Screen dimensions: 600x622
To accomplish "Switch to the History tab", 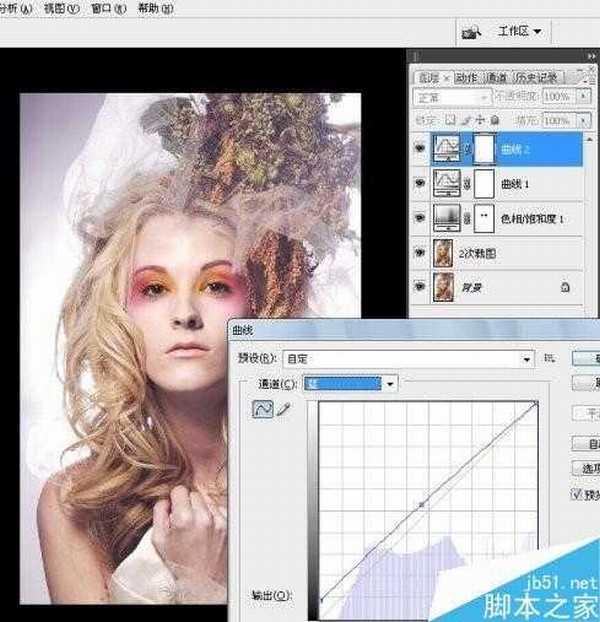I will (x=538, y=78).
